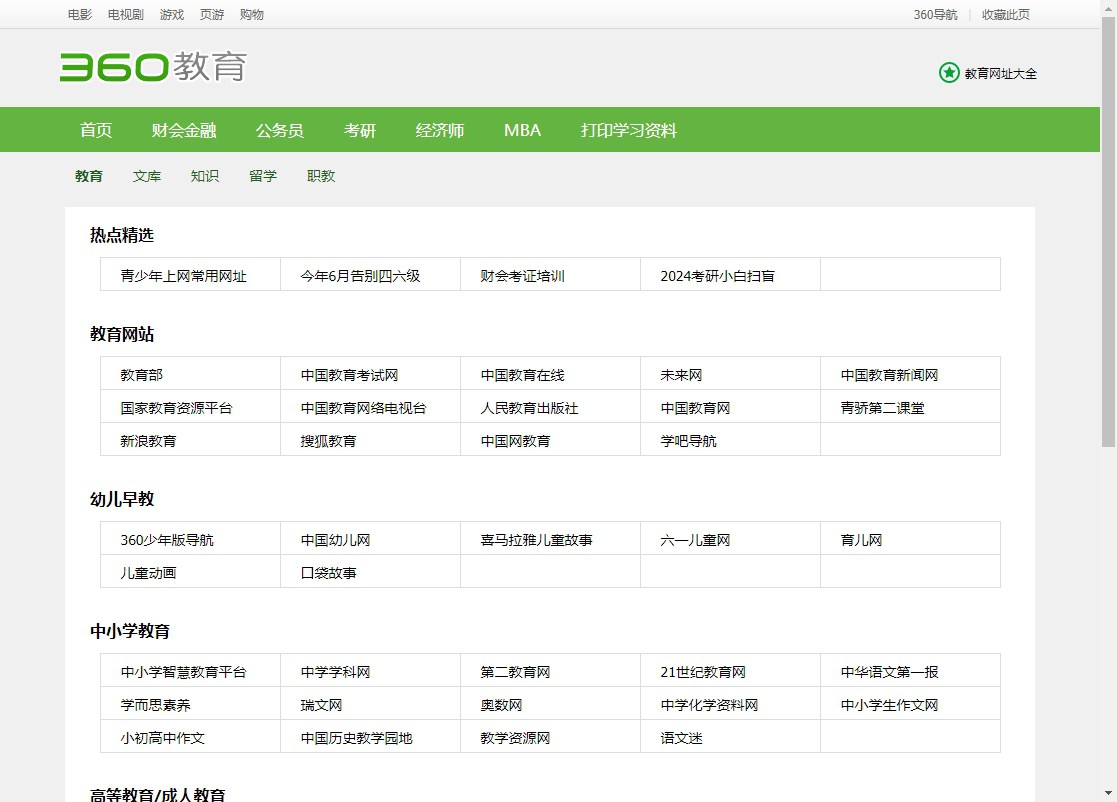Open the 口袋故事 link

[328, 573]
